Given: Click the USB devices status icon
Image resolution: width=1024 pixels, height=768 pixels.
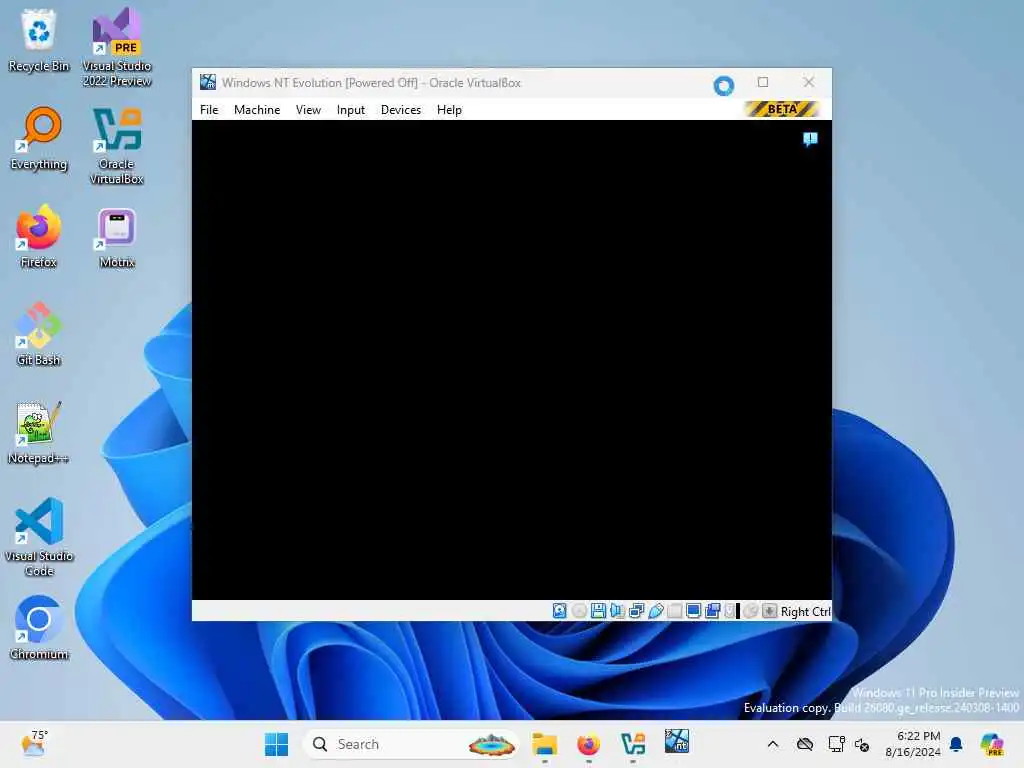Looking at the screenshot, I should pos(656,611).
